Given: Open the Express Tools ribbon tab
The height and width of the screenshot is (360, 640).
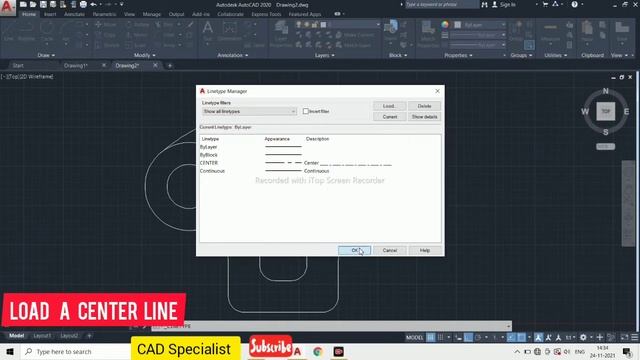Looking at the screenshot, I should [267, 14].
